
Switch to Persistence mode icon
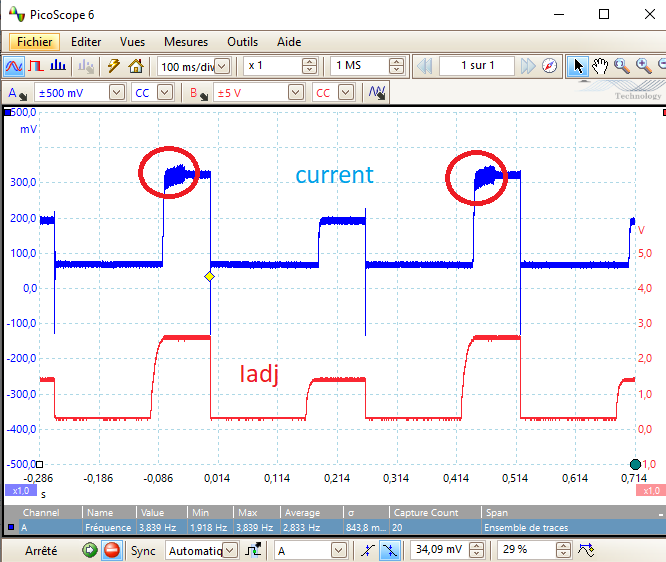tap(36, 66)
